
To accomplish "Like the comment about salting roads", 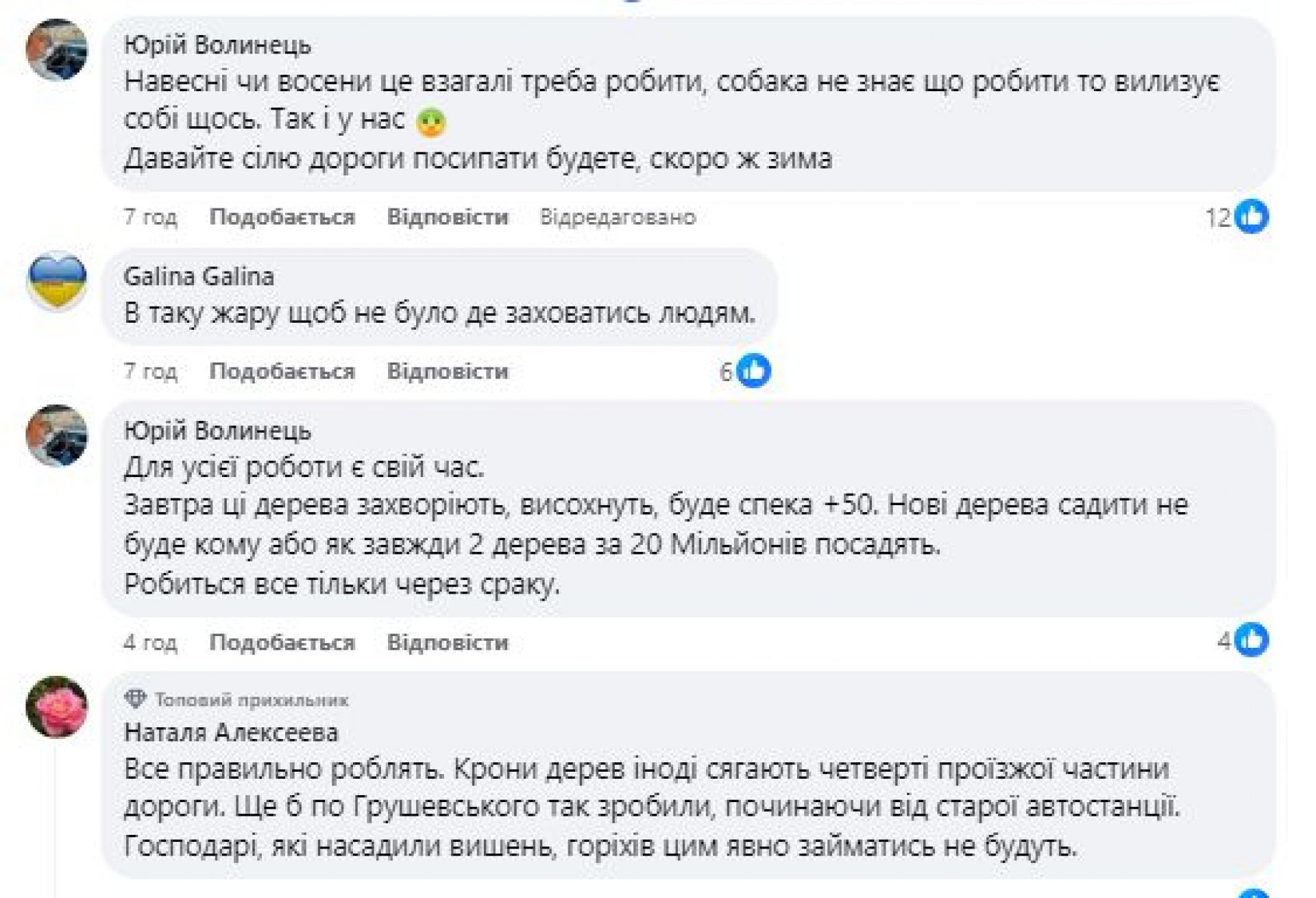I will [x=282, y=217].
